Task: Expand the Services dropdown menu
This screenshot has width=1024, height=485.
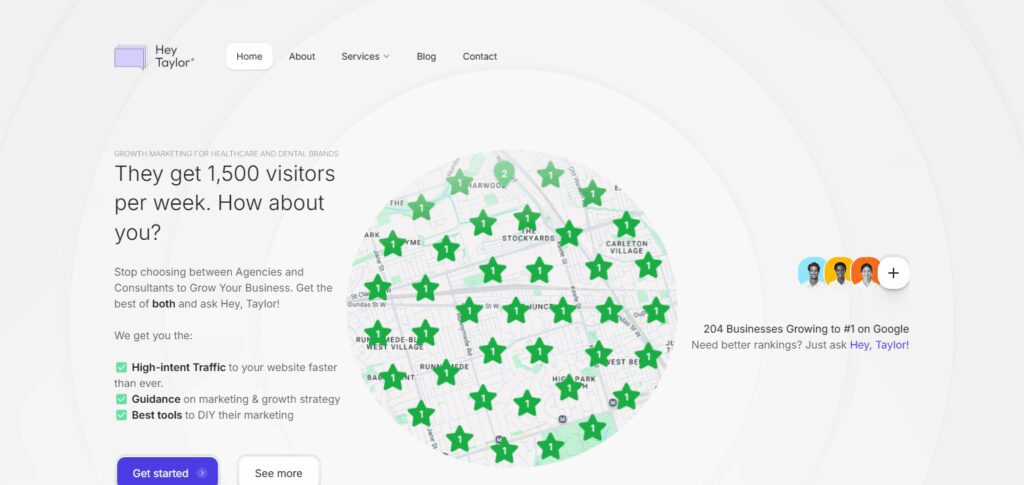Action: pyautogui.click(x=365, y=57)
